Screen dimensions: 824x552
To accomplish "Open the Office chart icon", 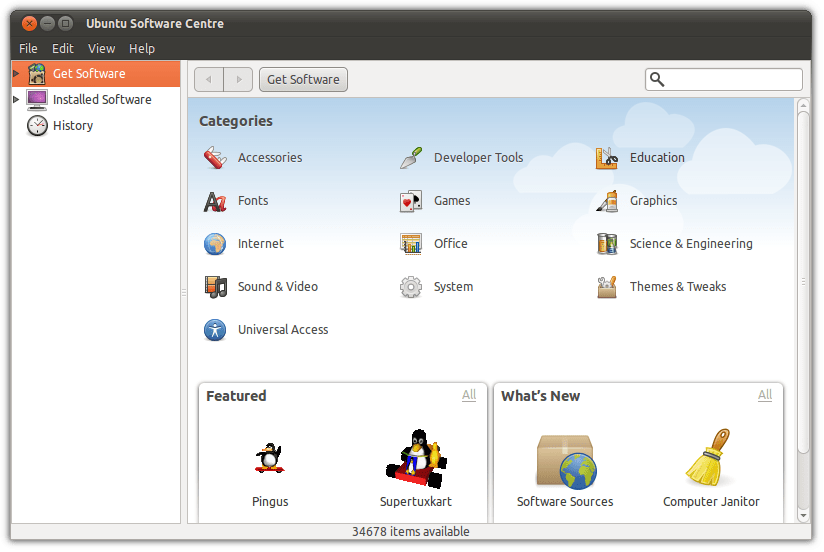I will point(411,244).
